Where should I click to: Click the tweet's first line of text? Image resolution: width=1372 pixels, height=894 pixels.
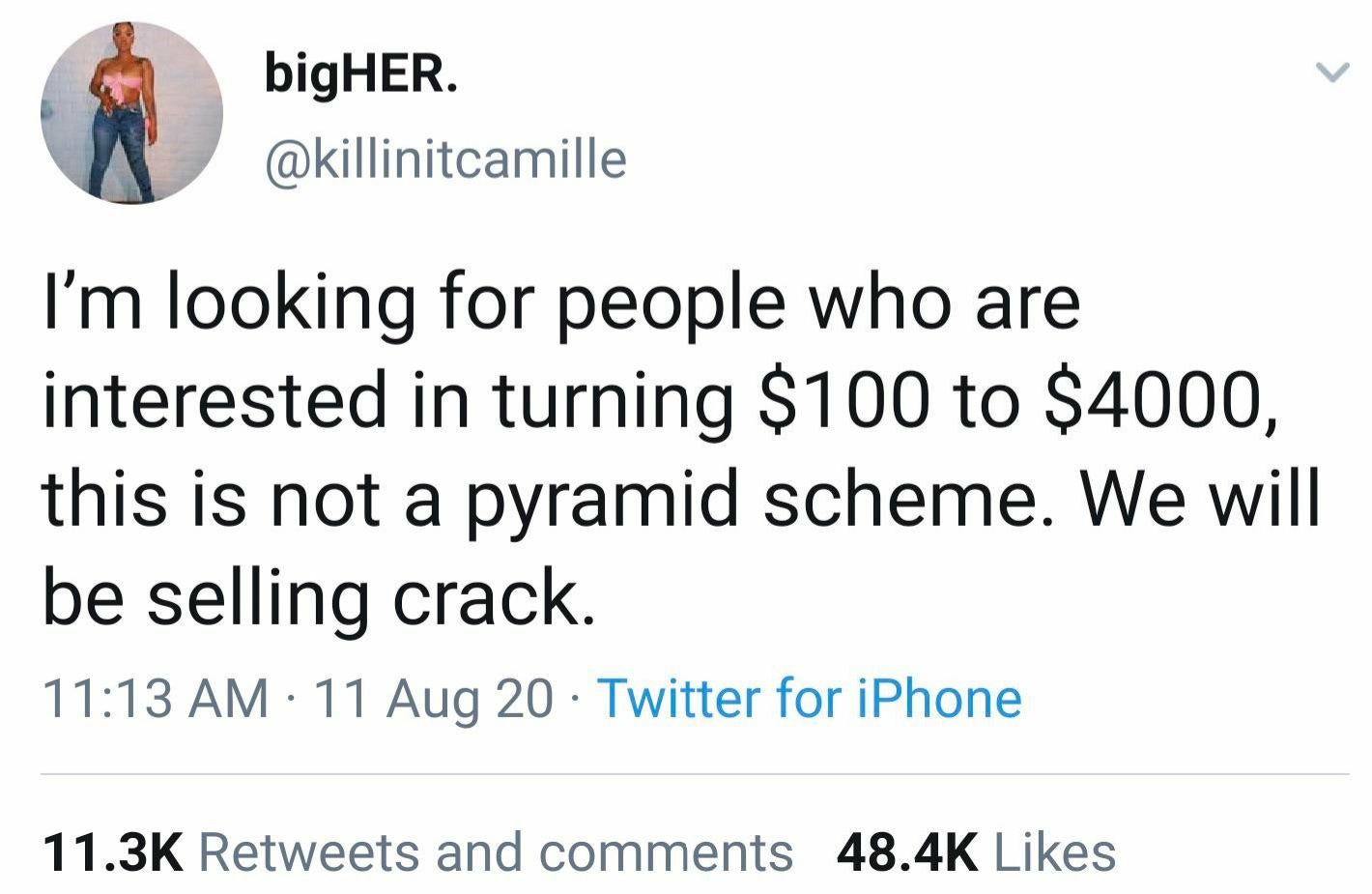click(x=560, y=302)
